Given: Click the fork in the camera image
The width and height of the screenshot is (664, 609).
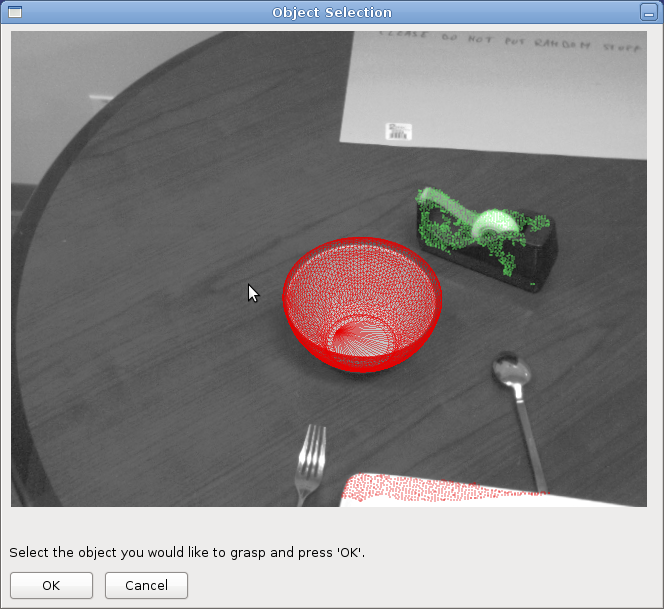Looking at the screenshot, I should 310,464.
